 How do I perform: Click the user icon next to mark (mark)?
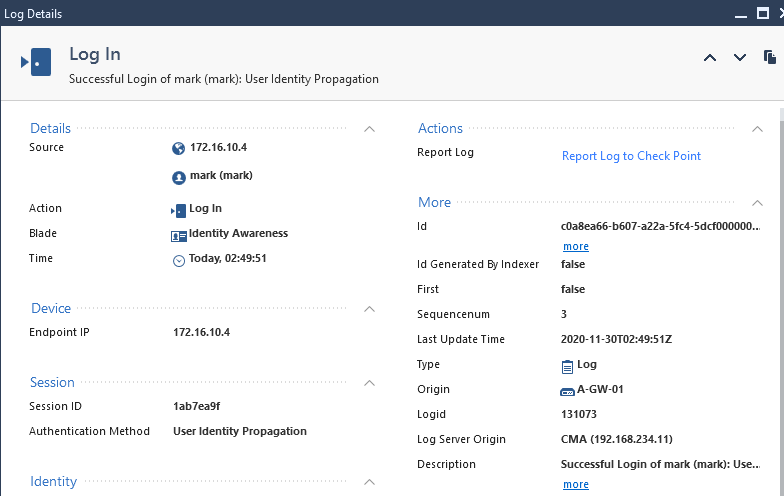point(179,176)
